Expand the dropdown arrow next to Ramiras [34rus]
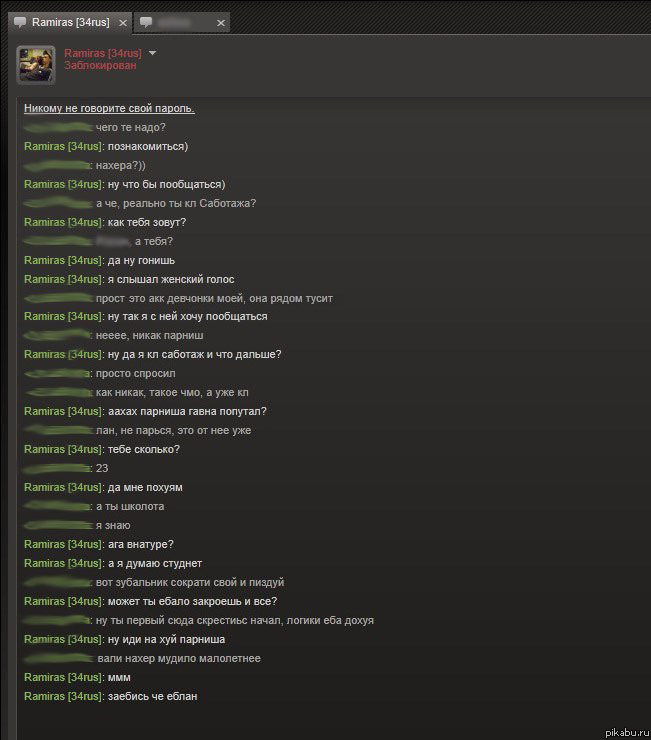 coord(152,53)
